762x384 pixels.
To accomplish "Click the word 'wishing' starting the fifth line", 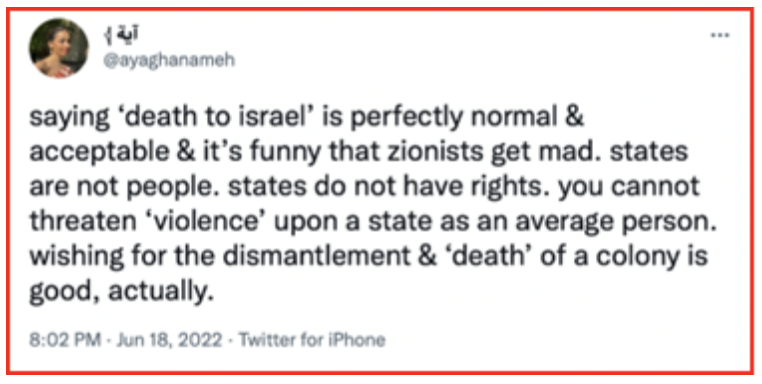I will [77, 258].
